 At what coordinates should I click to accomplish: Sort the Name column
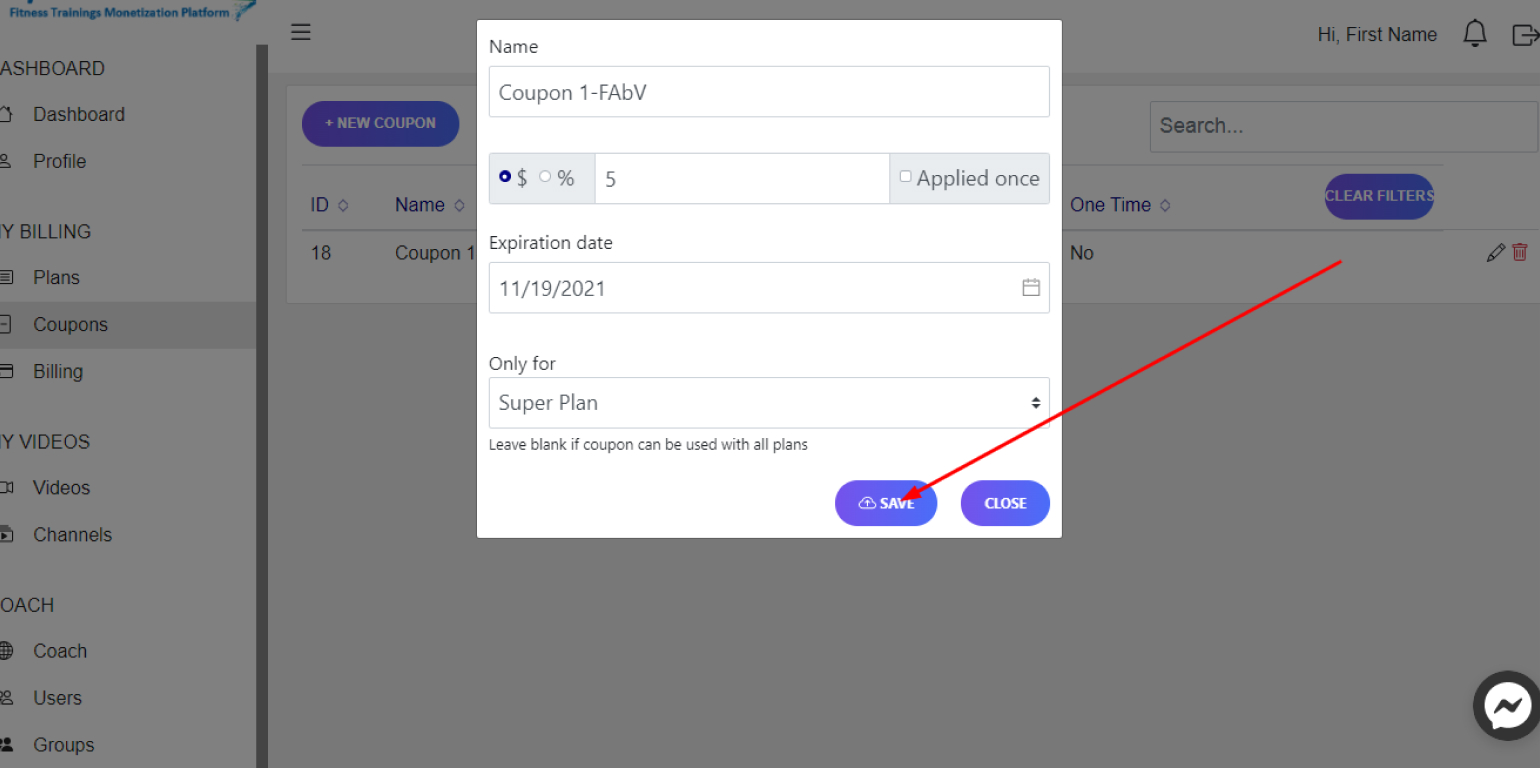point(459,205)
